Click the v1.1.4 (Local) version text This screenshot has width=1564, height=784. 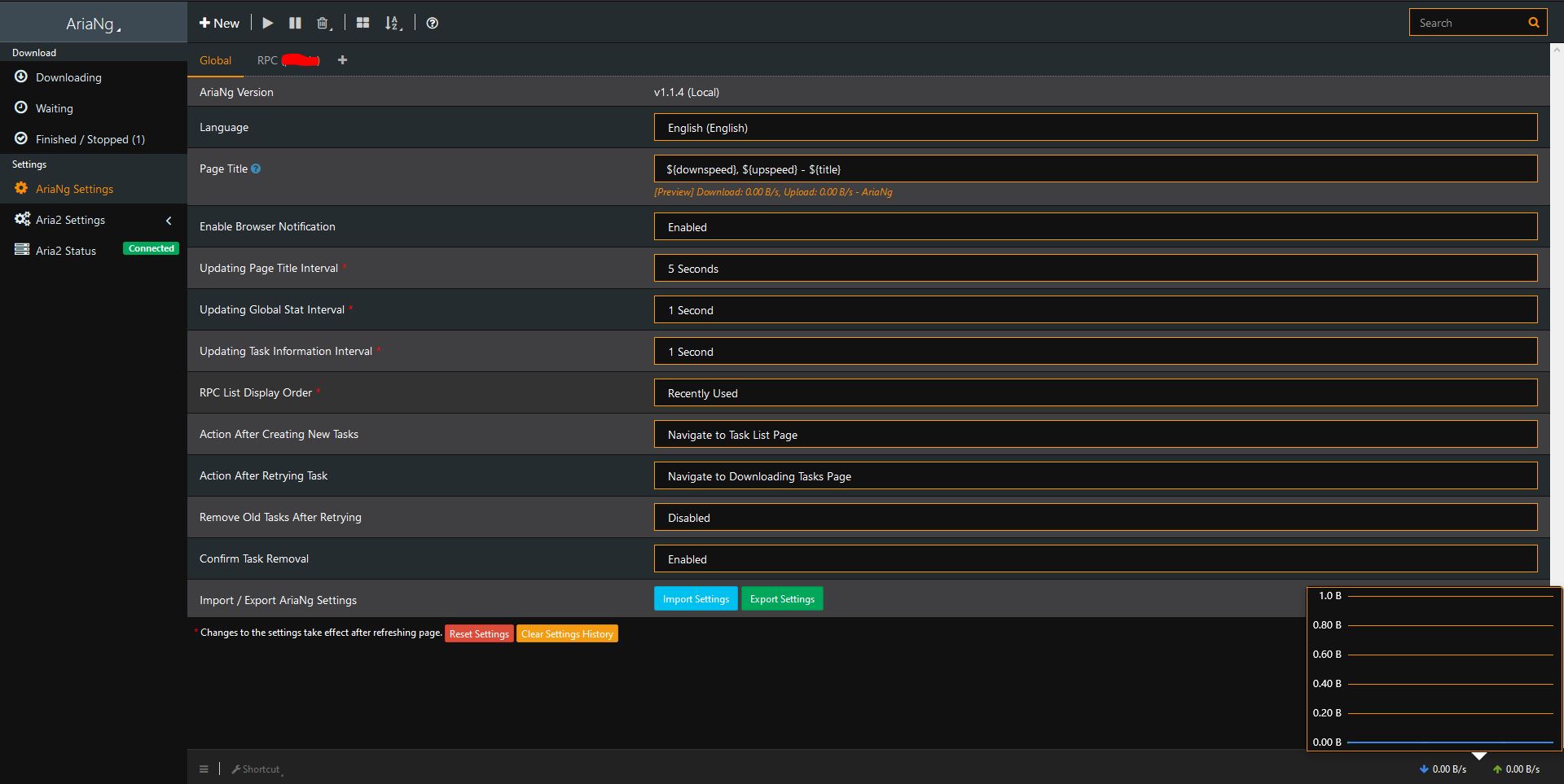click(x=687, y=92)
